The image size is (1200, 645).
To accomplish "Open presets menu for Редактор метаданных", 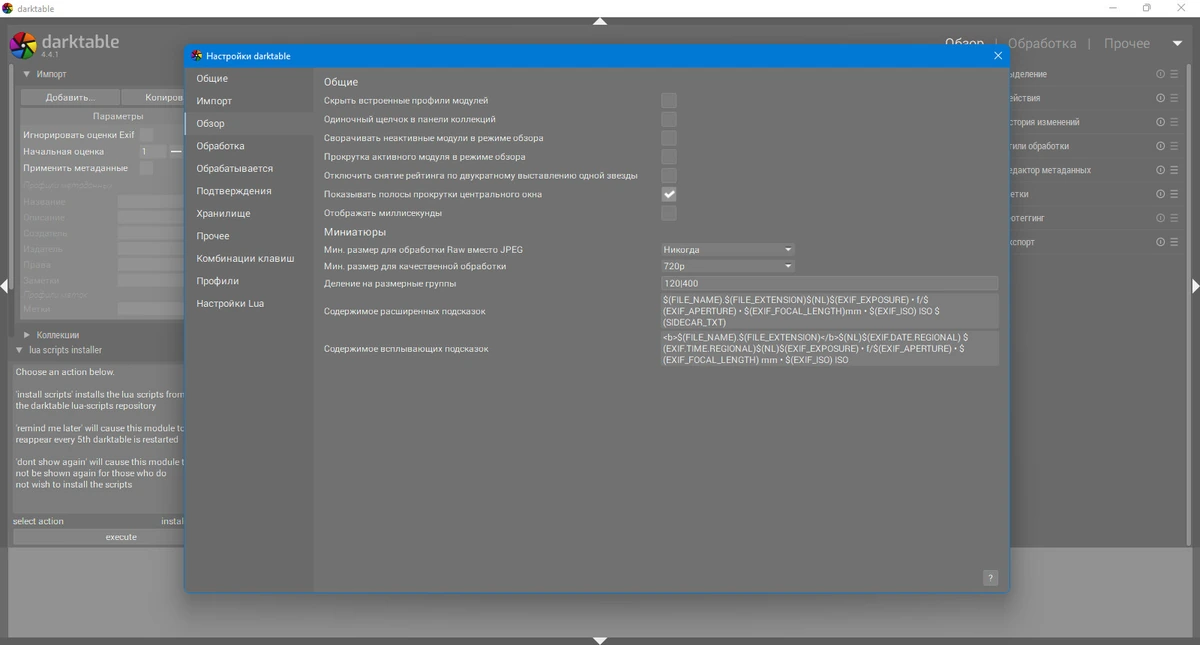I will [x=1175, y=170].
